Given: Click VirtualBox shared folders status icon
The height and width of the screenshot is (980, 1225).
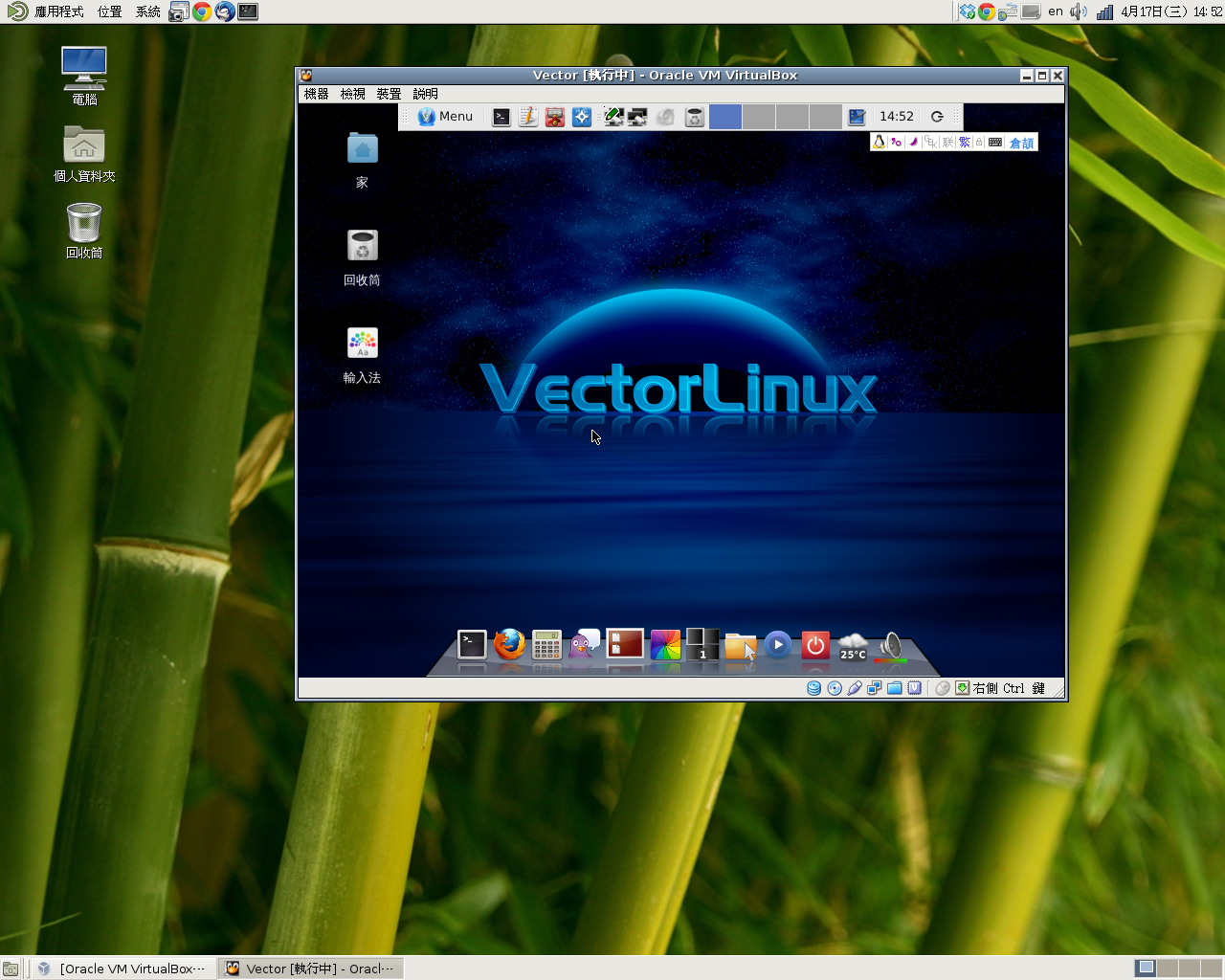Looking at the screenshot, I should [895, 688].
